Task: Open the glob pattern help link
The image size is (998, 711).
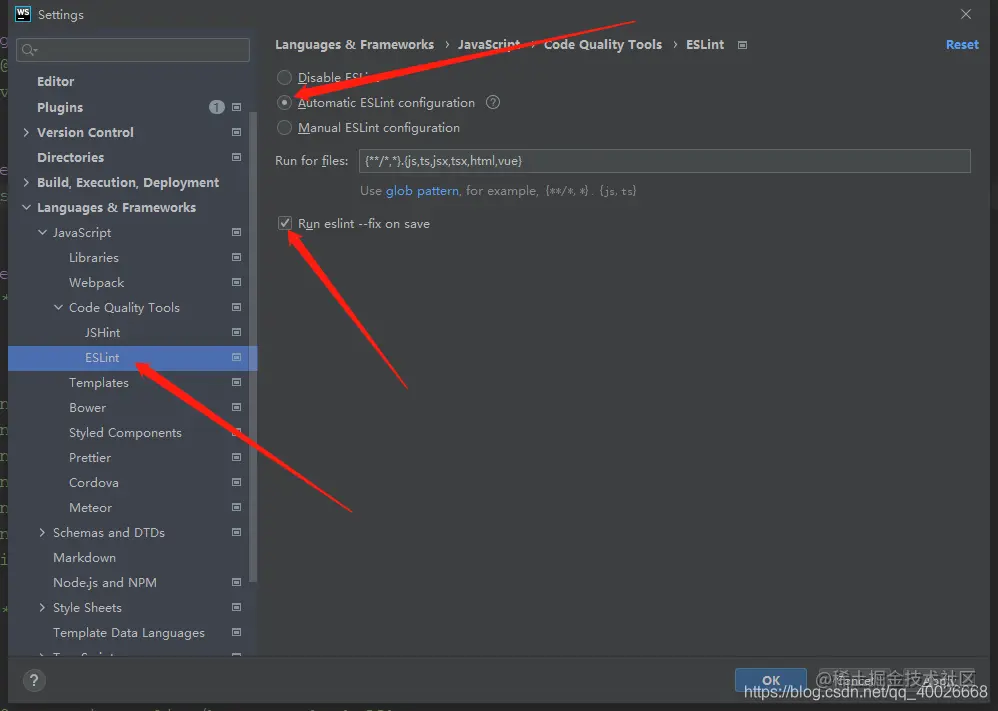Action: [422, 190]
